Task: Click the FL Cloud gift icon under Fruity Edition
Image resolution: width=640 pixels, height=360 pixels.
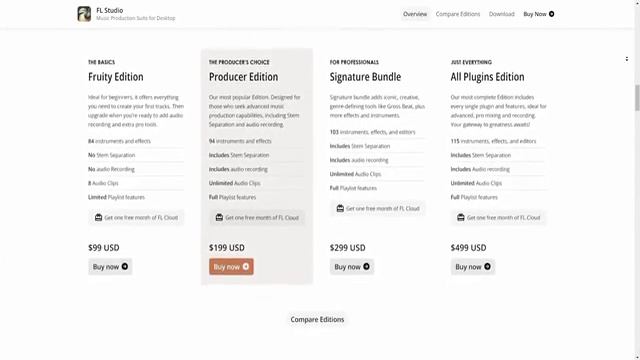Action: (98, 218)
